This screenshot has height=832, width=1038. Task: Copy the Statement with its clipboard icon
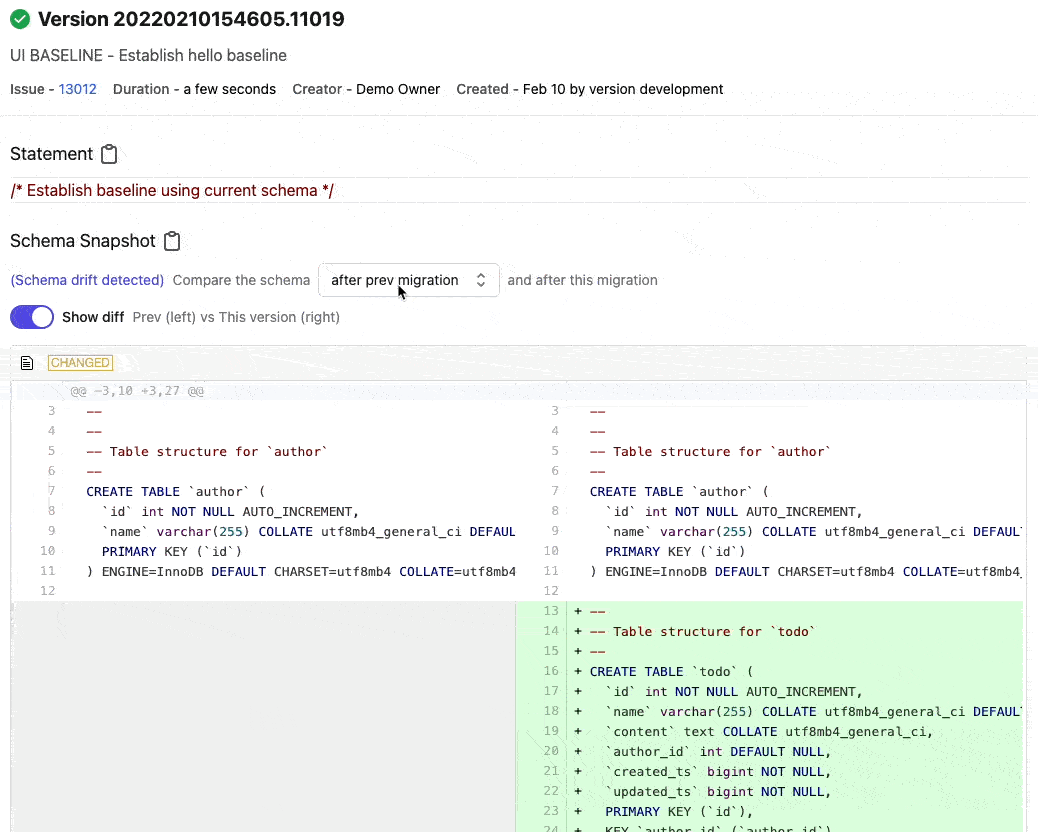point(110,154)
